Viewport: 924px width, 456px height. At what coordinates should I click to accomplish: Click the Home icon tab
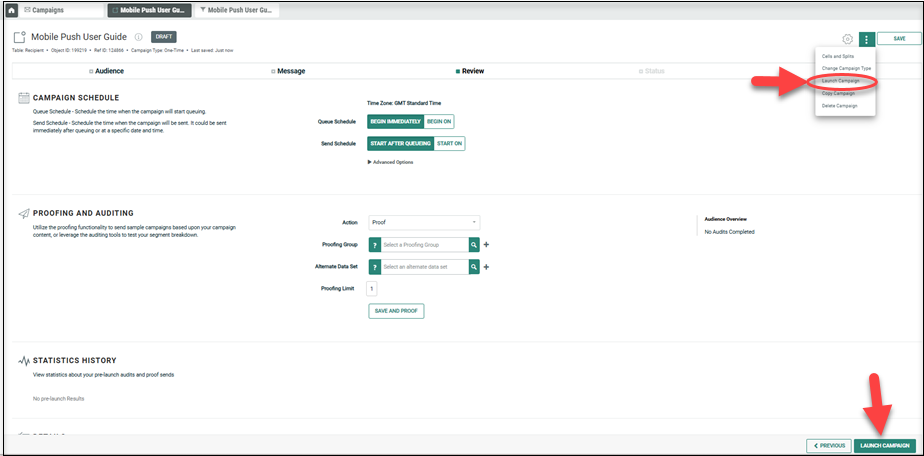click(x=11, y=10)
